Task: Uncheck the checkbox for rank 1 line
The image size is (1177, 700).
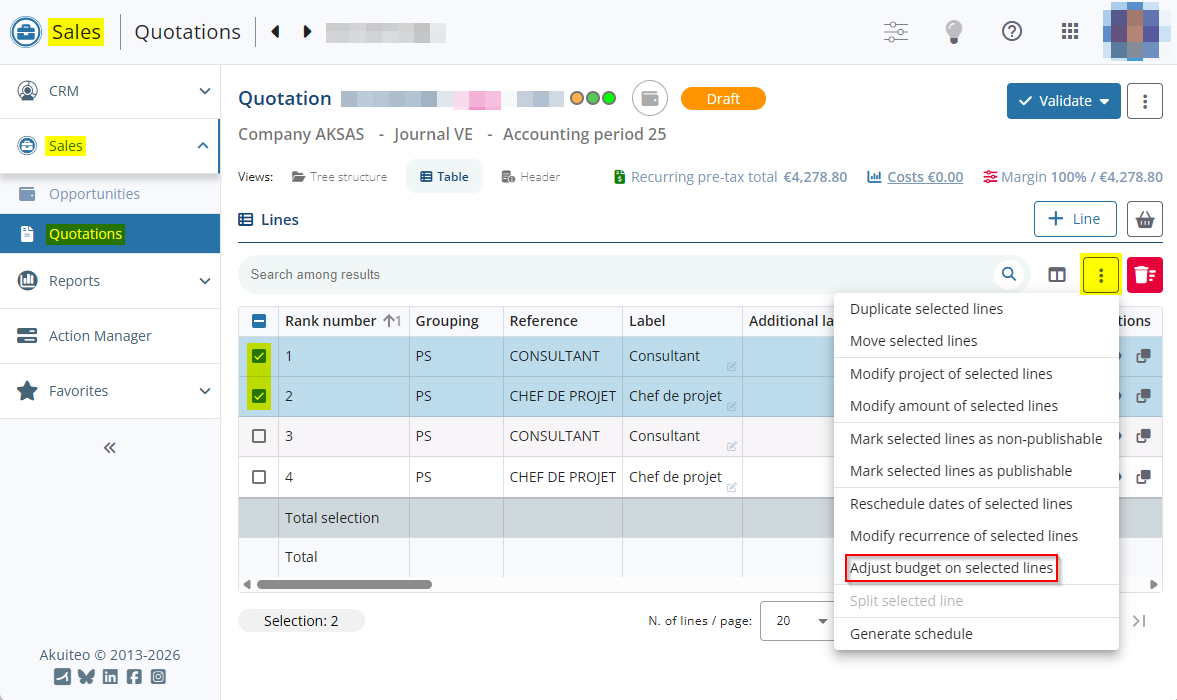Action: (x=259, y=356)
